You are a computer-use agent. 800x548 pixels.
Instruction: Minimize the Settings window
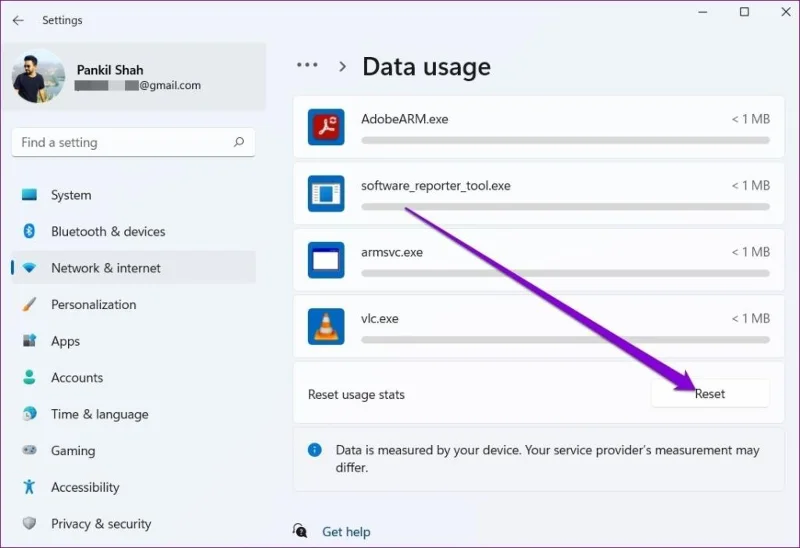(x=703, y=12)
